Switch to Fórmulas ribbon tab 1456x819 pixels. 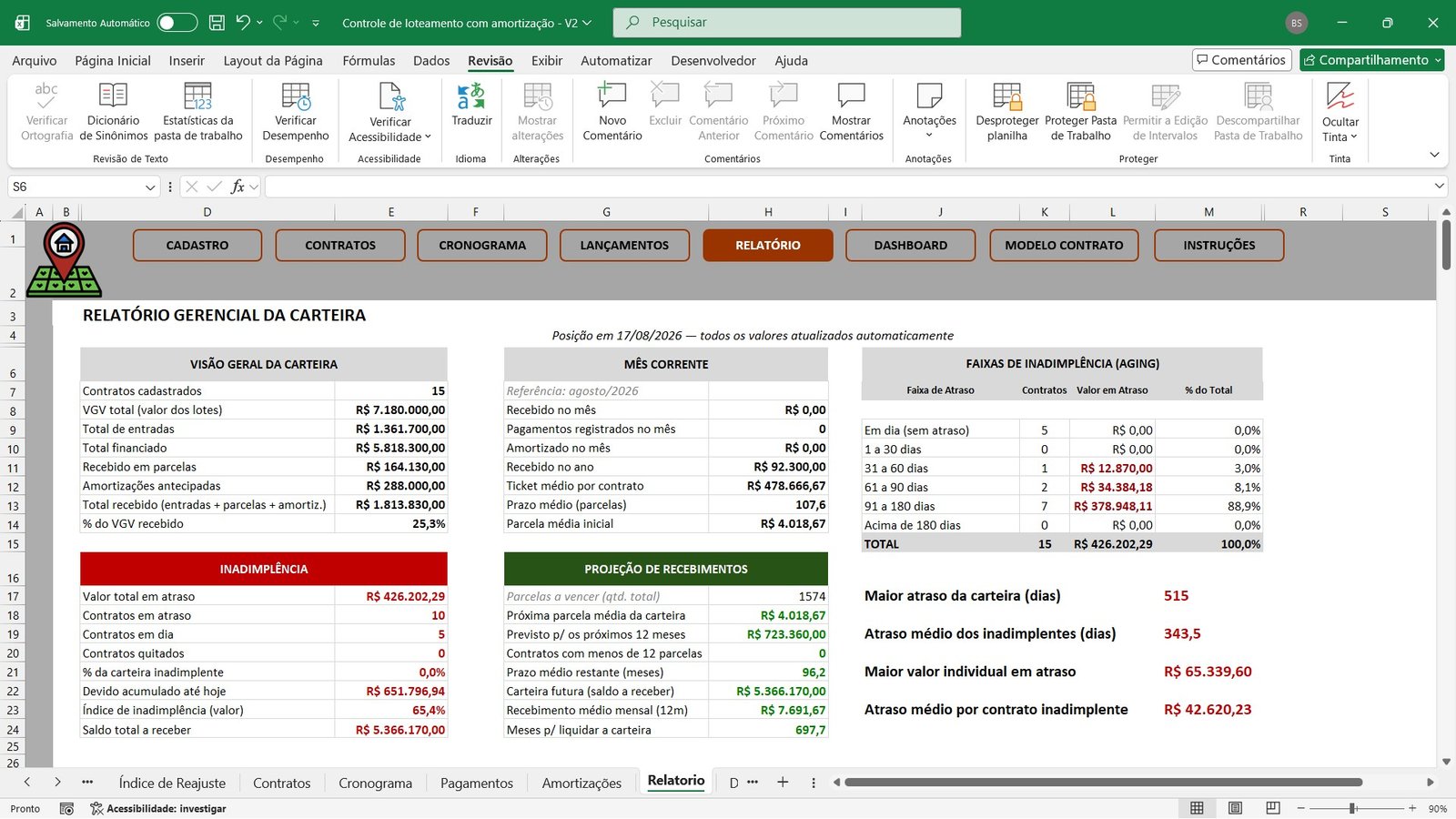point(369,60)
